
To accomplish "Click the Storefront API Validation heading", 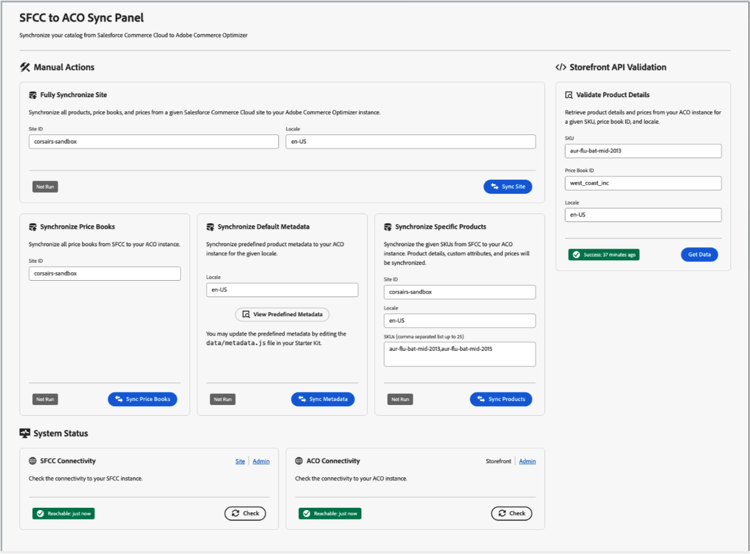I will [x=618, y=67].
